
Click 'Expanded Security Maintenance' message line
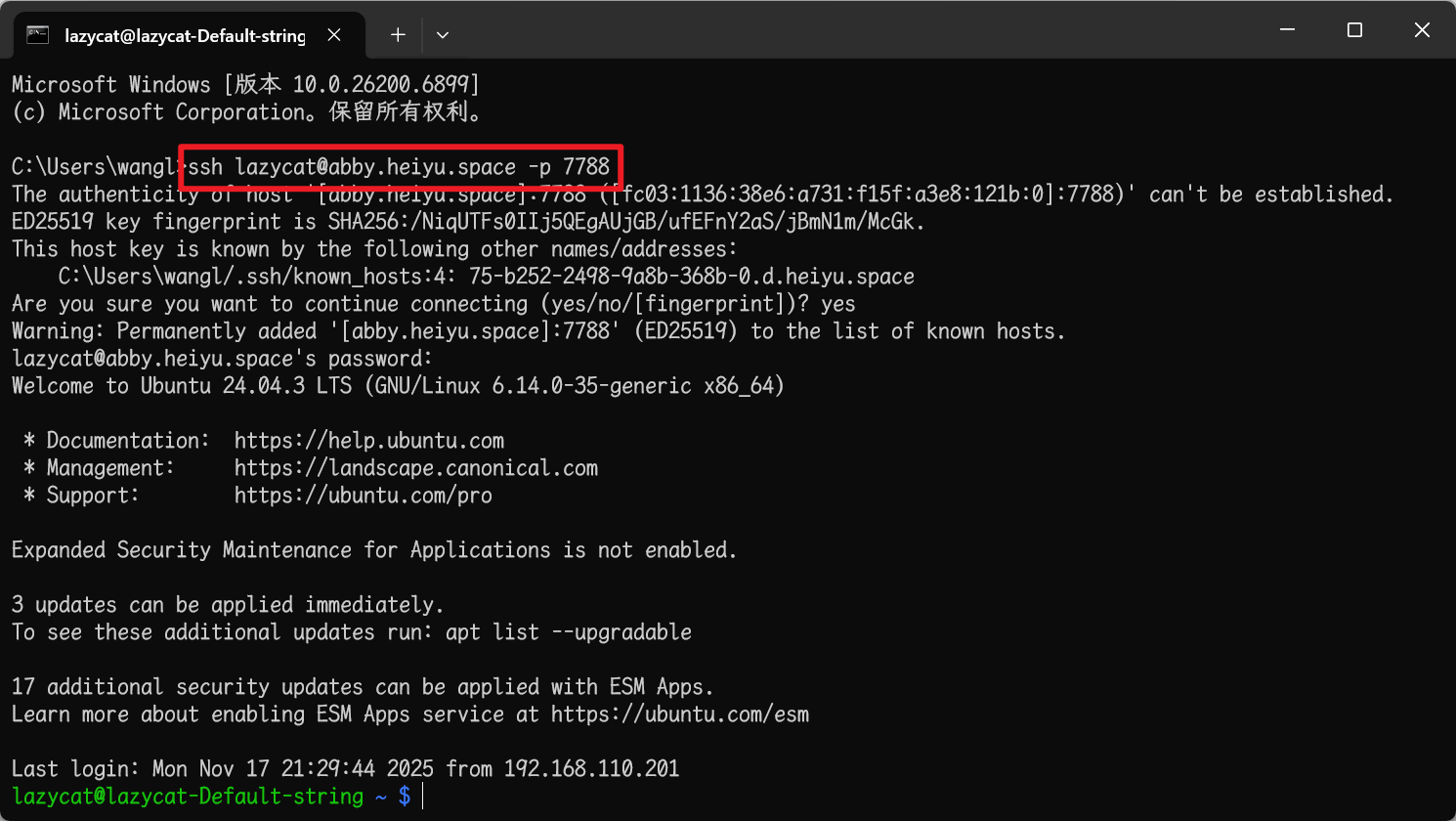[x=374, y=550]
